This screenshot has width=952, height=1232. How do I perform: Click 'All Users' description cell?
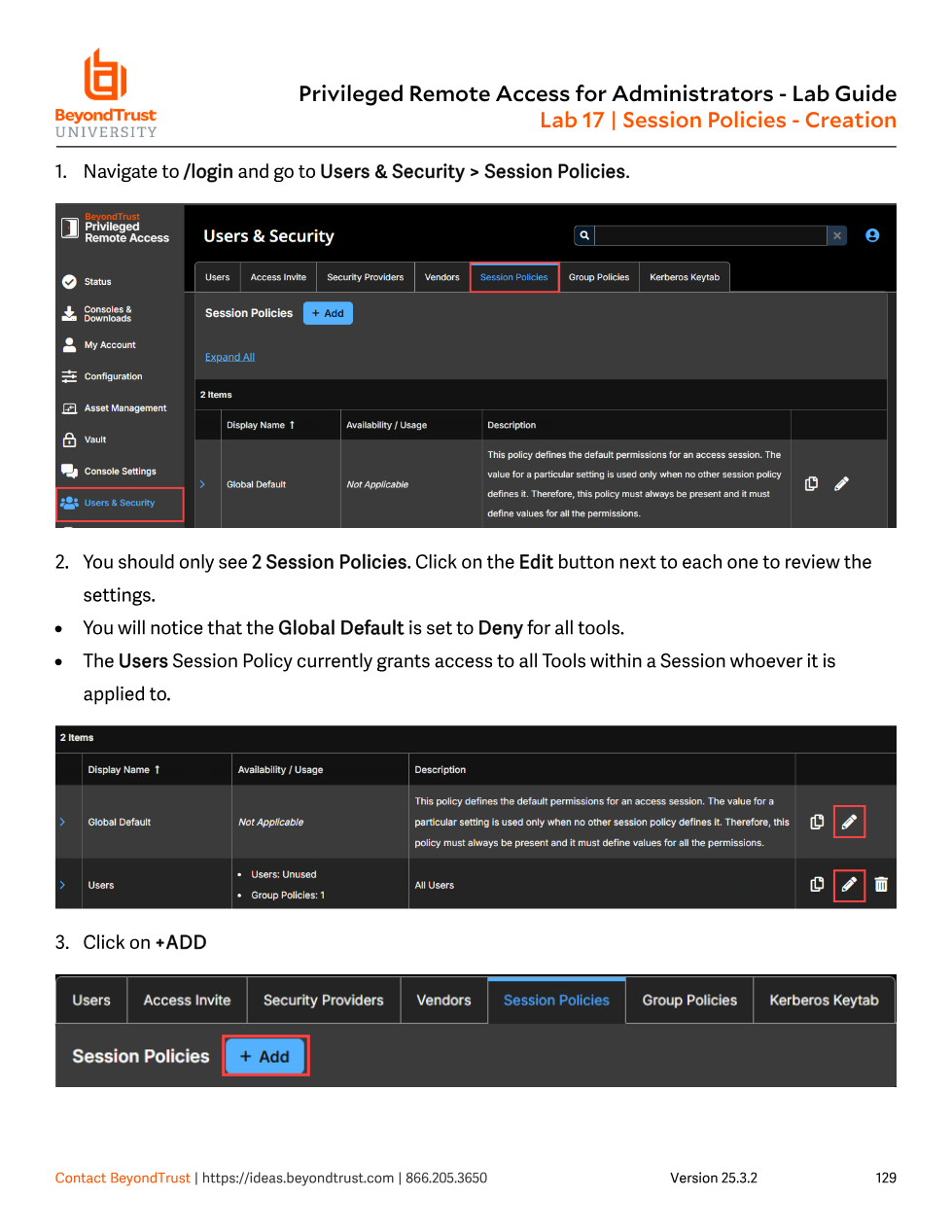point(435,885)
